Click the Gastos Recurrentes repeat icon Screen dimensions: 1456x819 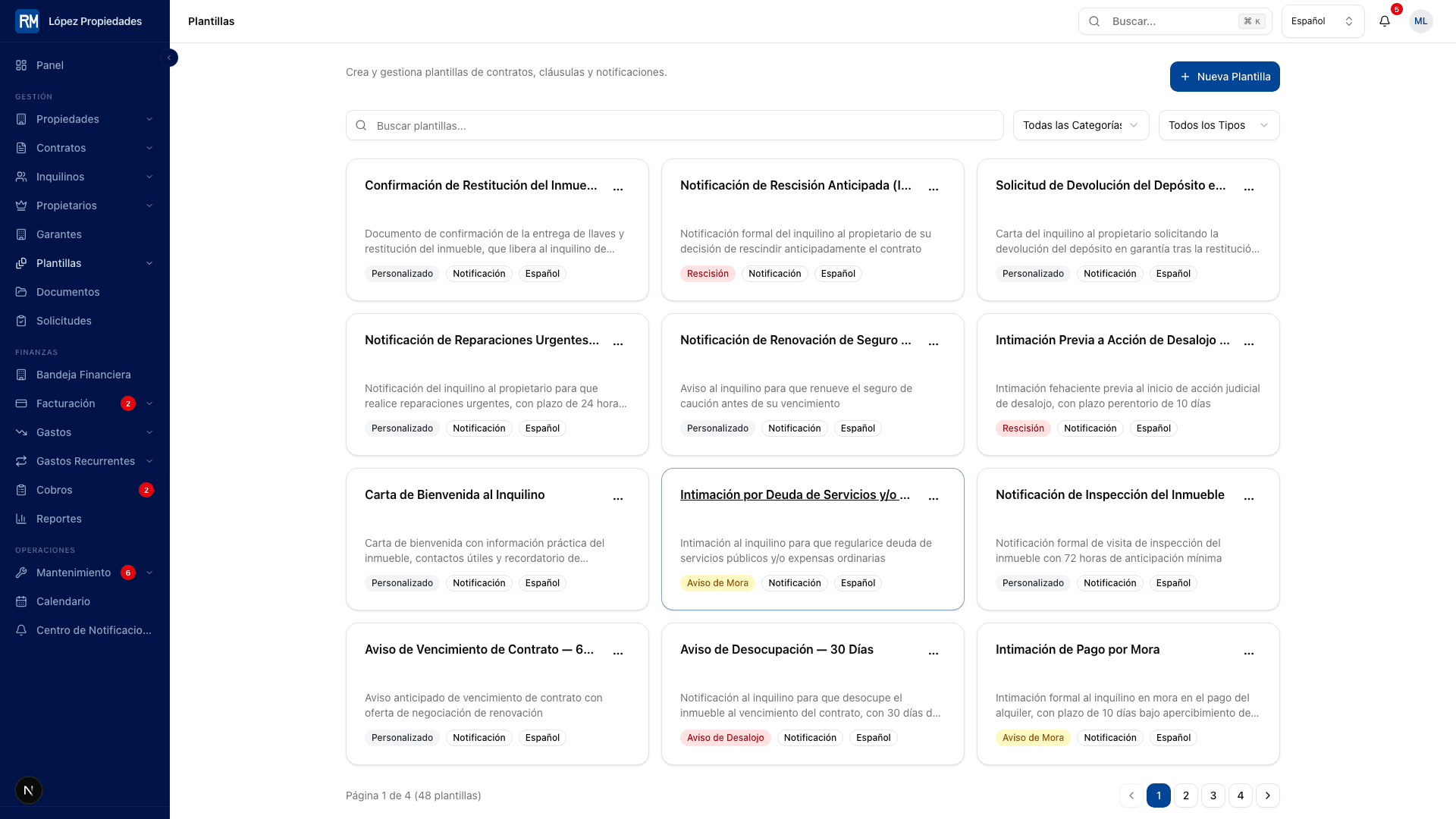pyautogui.click(x=21, y=461)
